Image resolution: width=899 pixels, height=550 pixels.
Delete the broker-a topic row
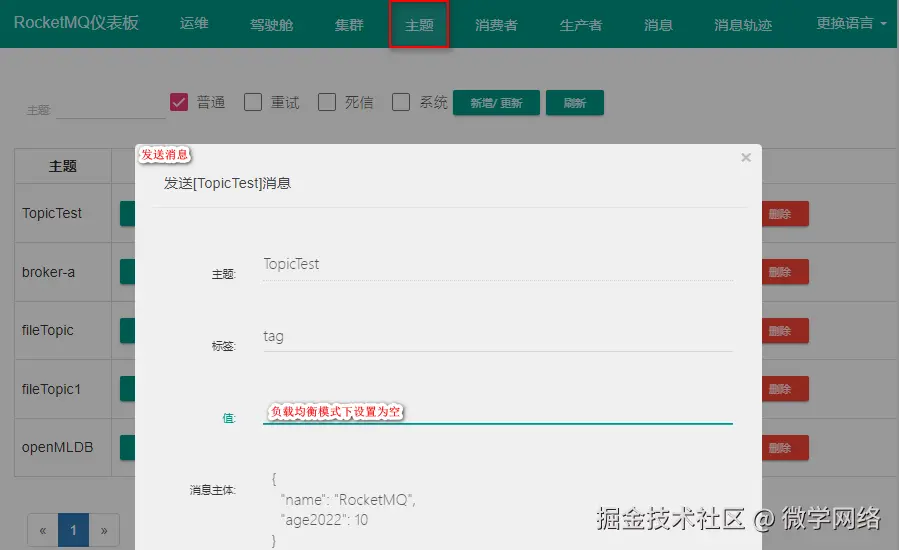[x=785, y=272]
